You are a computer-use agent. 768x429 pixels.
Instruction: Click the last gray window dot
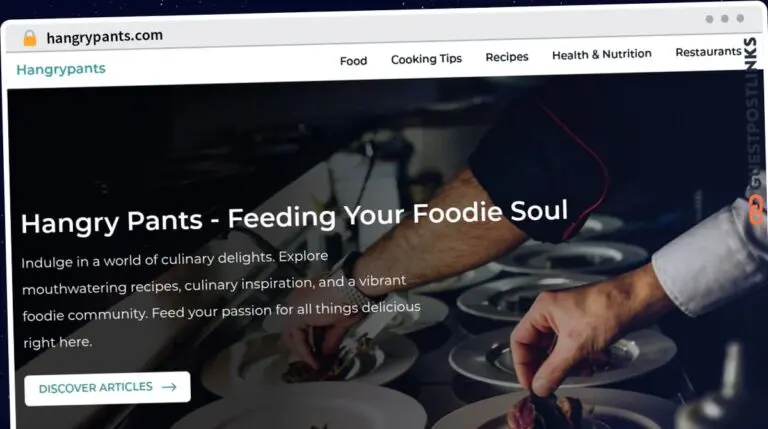coord(740,18)
